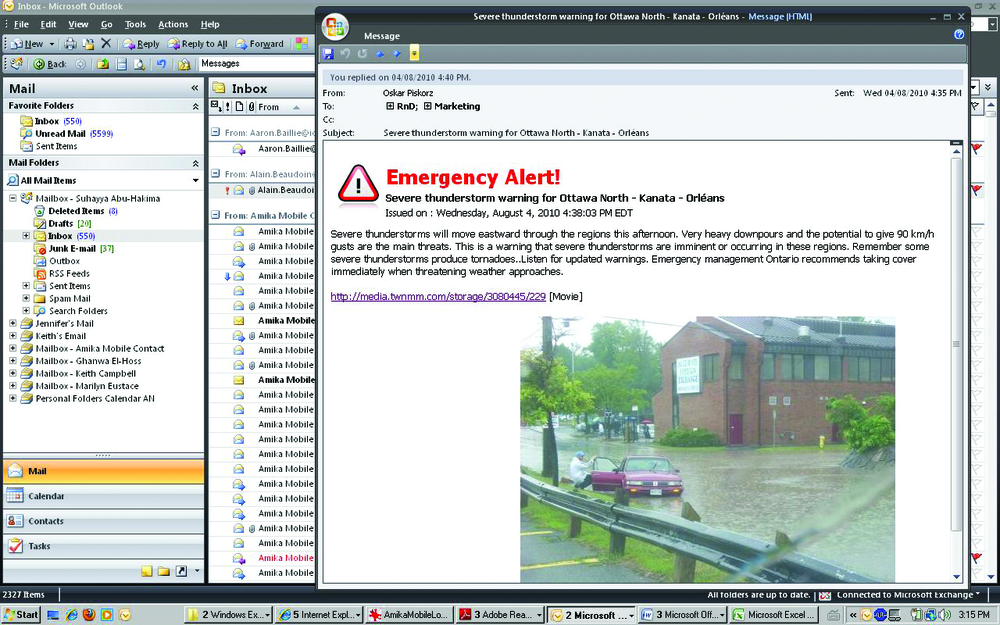
Task: Expand the Jennifer's Mail folder
Action: pyautogui.click(x=13, y=323)
